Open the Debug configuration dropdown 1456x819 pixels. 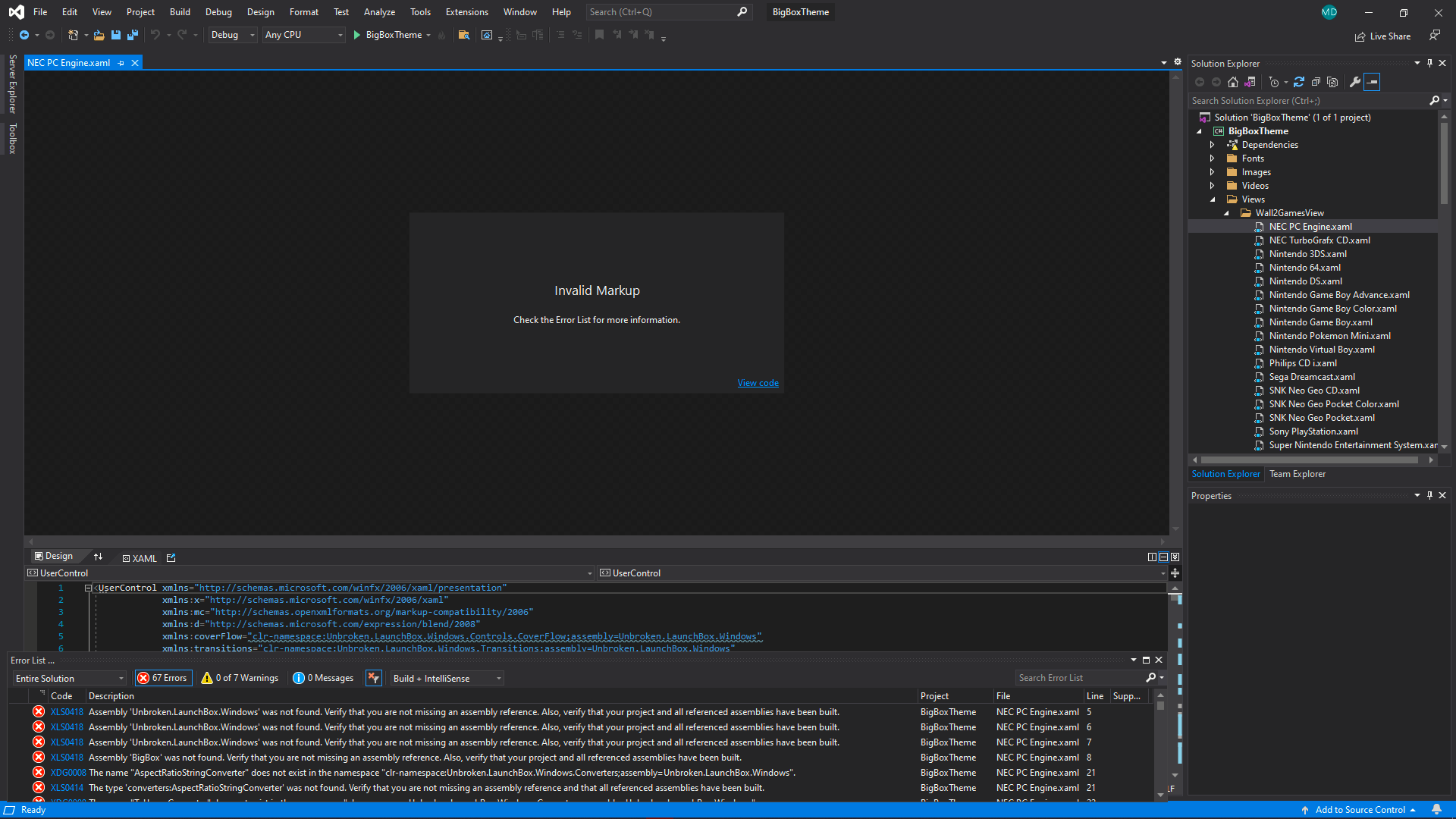click(x=233, y=35)
